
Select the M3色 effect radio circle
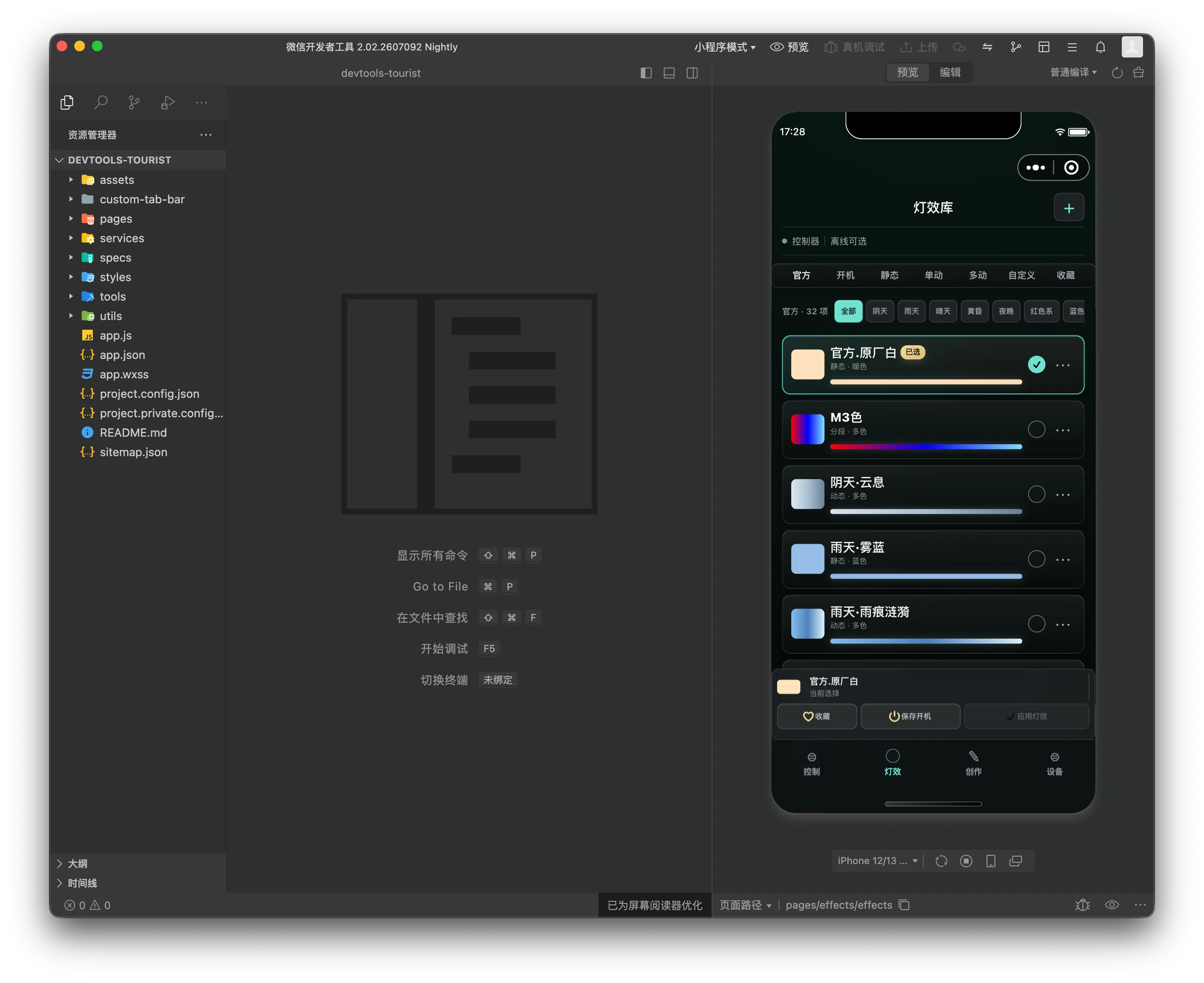click(1036, 429)
